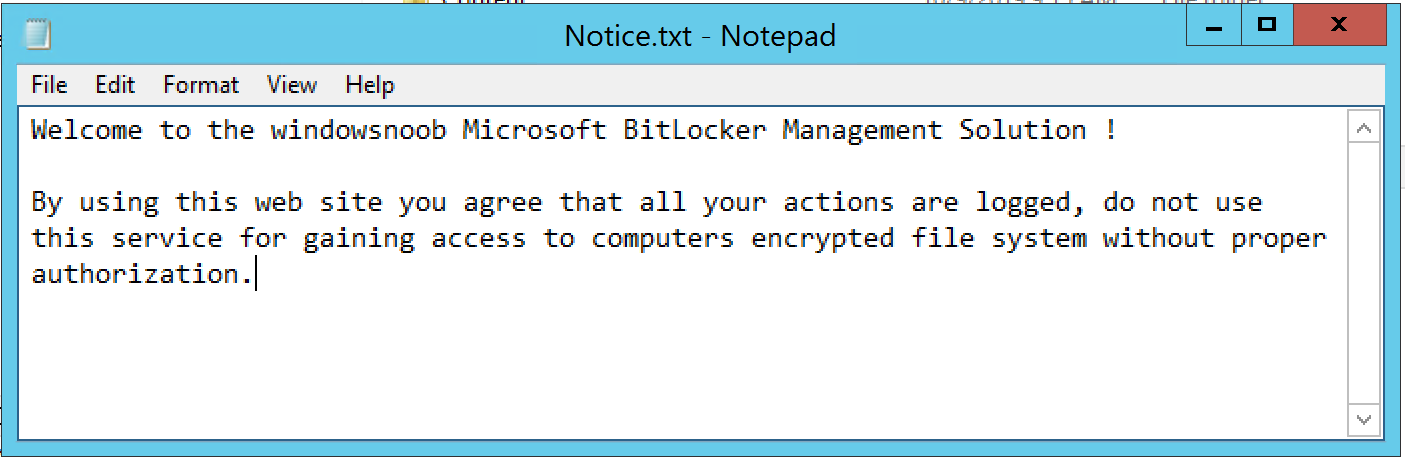Click the Notice.txt - Notepad title text
1405x457 pixels.
700,36
